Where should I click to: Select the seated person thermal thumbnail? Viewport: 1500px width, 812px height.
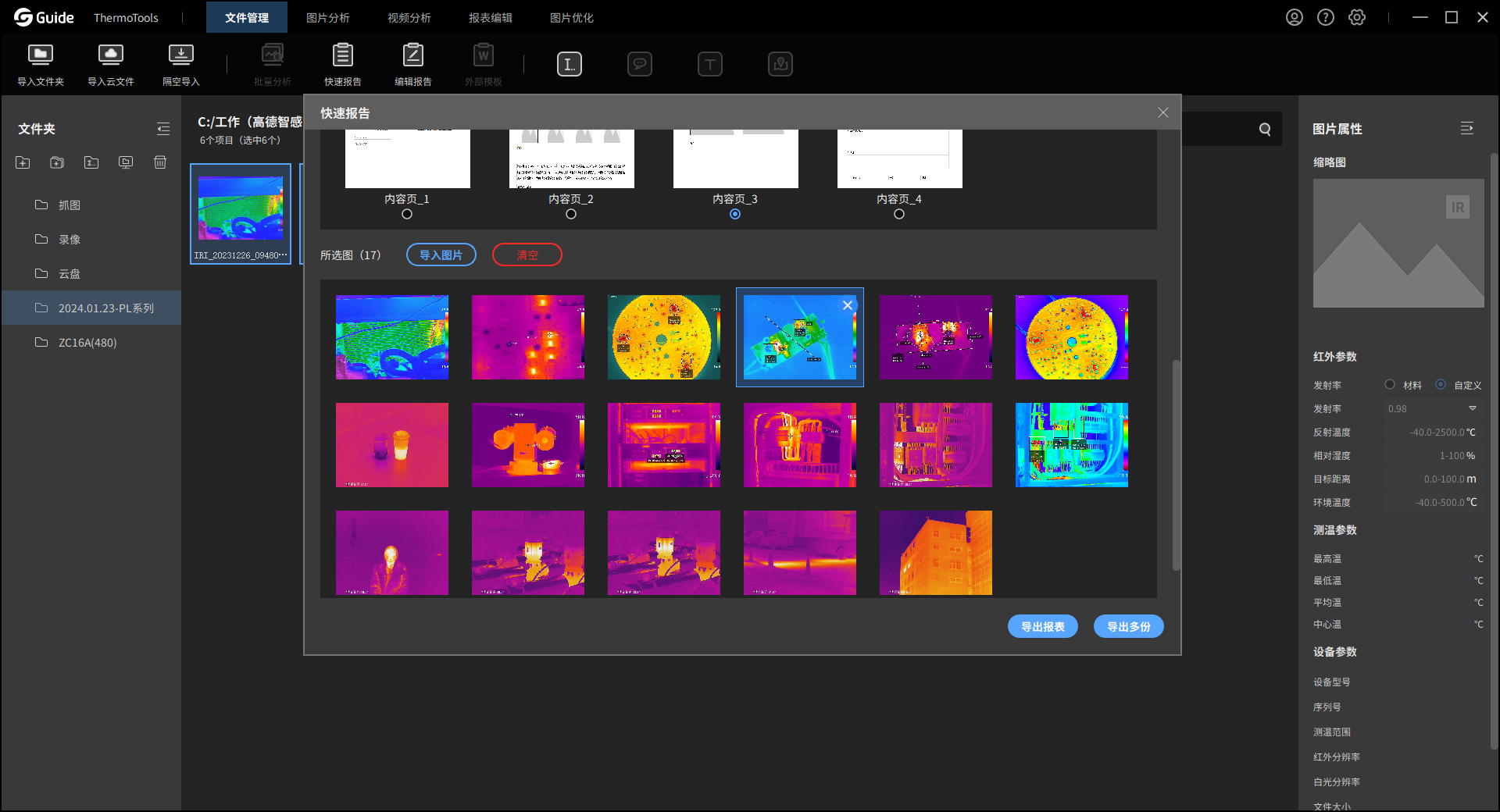pyautogui.click(x=392, y=553)
